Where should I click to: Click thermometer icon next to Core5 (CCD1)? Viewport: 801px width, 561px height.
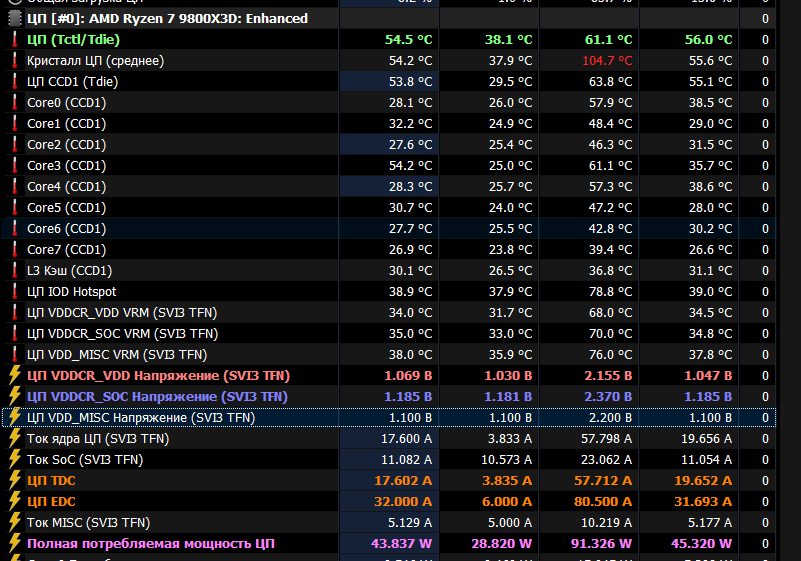(x=15, y=207)
